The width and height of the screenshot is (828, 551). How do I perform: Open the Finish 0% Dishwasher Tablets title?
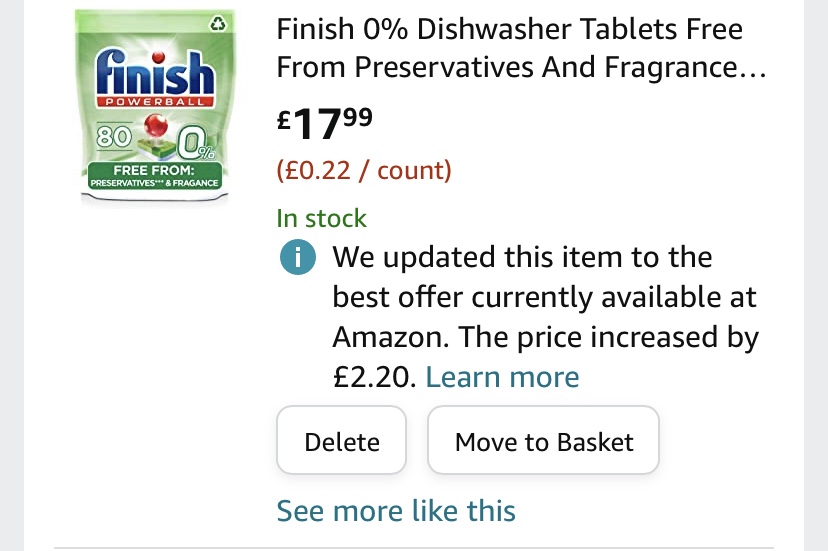pyautogui.click(x=521, y=48)
